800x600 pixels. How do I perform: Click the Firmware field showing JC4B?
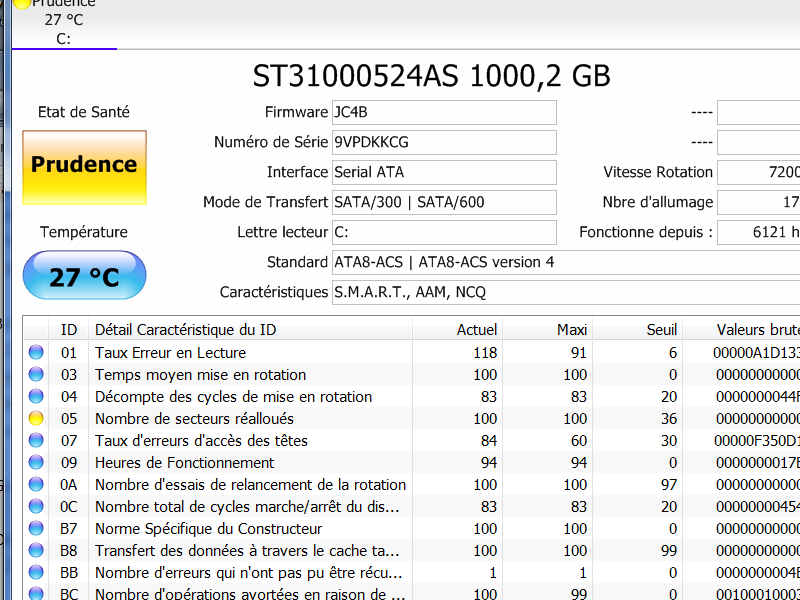pyautogui.click(x=444, y=112)
